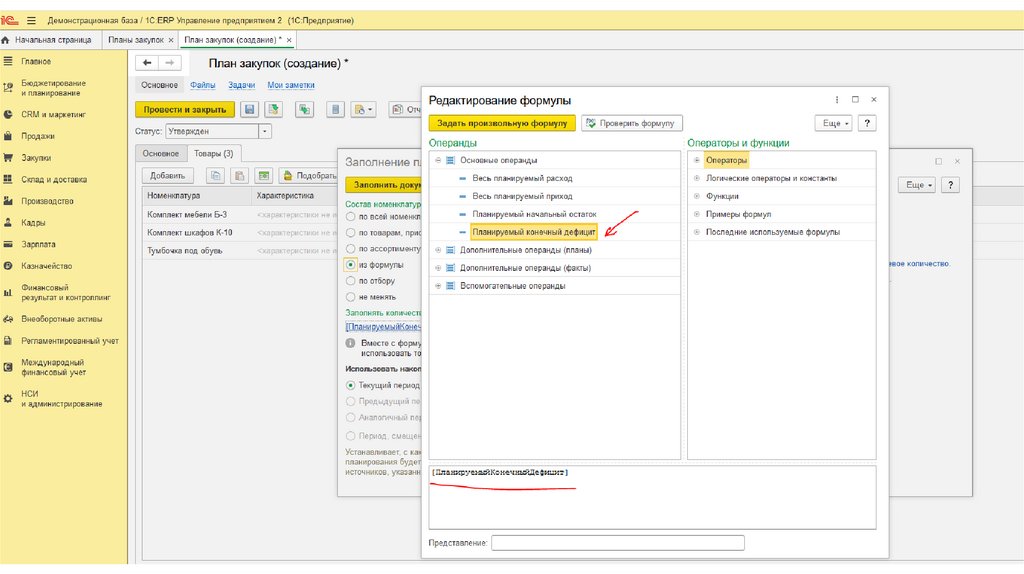Click the save document floppy disk icon
Screen dimensions: 1024x574
point(249,109)
